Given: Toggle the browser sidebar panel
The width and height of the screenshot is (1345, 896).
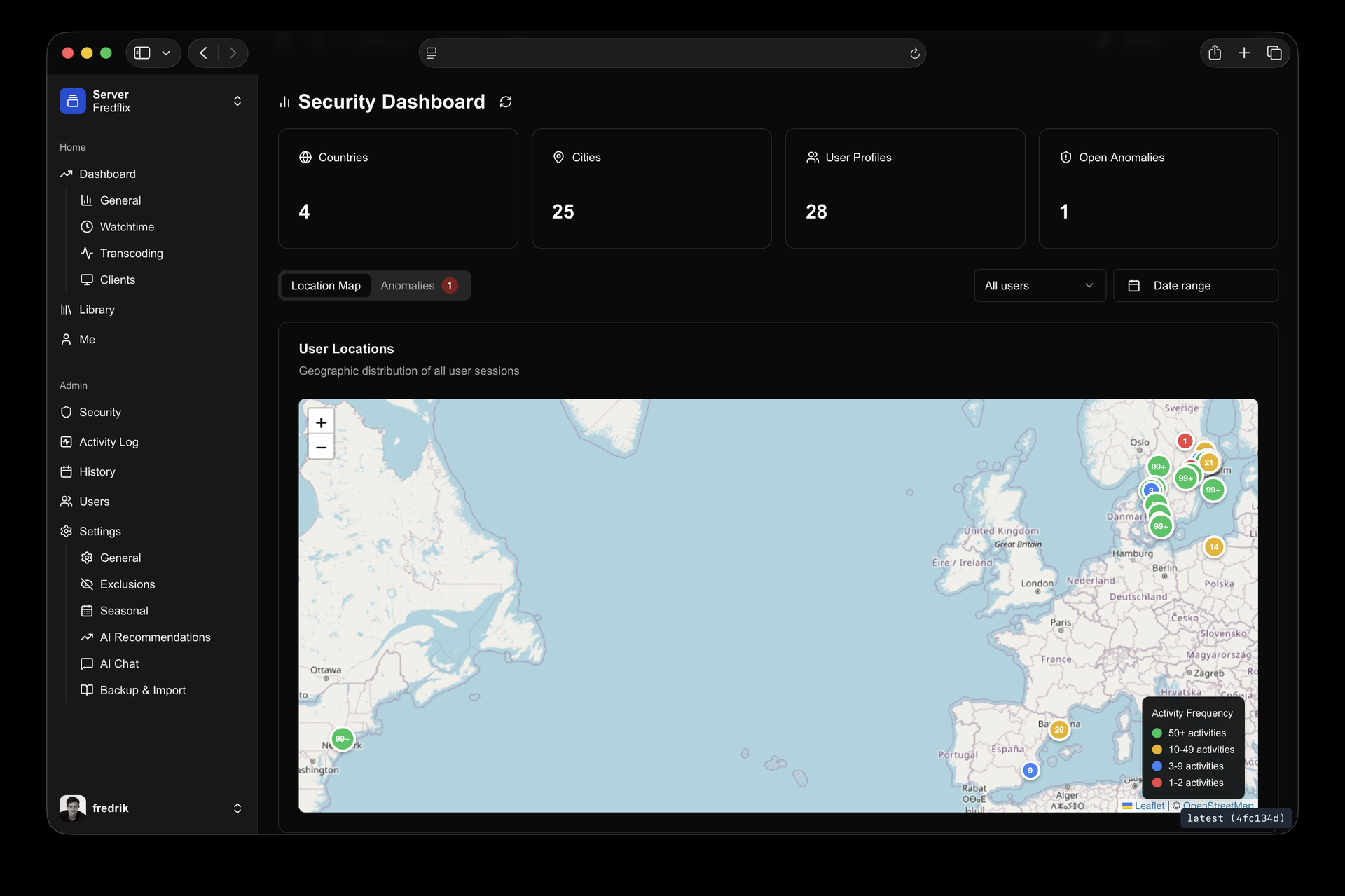Looking at the screenshot, I should tap(142, 53).
